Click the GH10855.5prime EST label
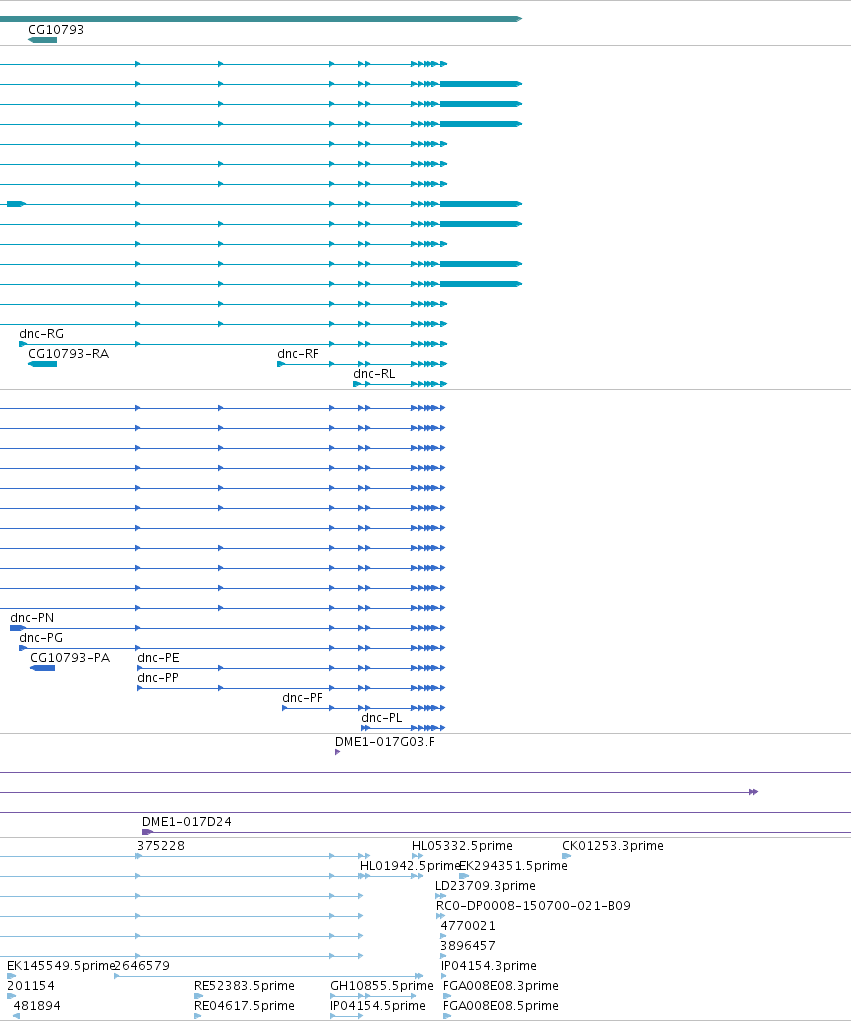This screenshot has height=1021, width=851. pos(382,986)
